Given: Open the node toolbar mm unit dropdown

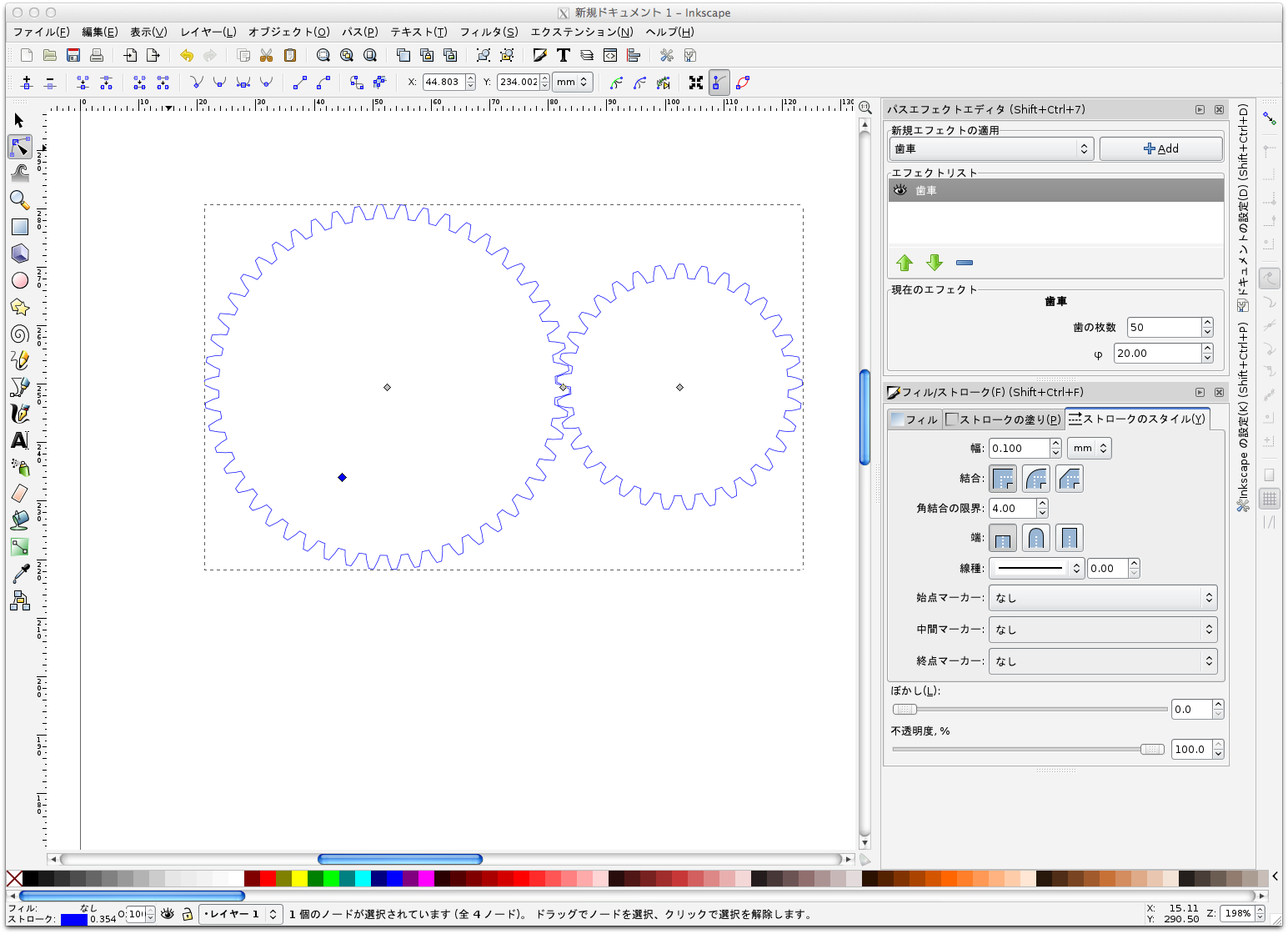Looking at the screenshot, I should tap(572, 82).
